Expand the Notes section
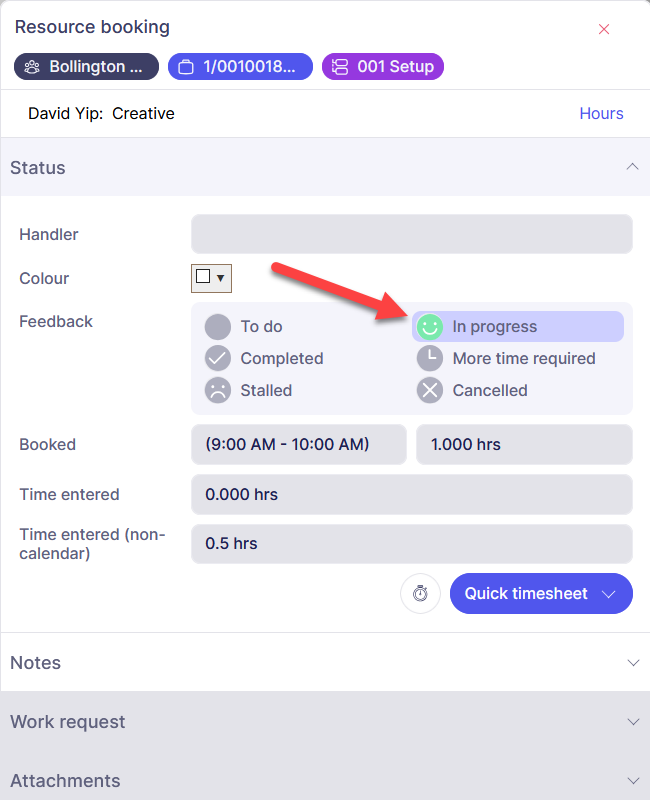 (x=632, y=663)
